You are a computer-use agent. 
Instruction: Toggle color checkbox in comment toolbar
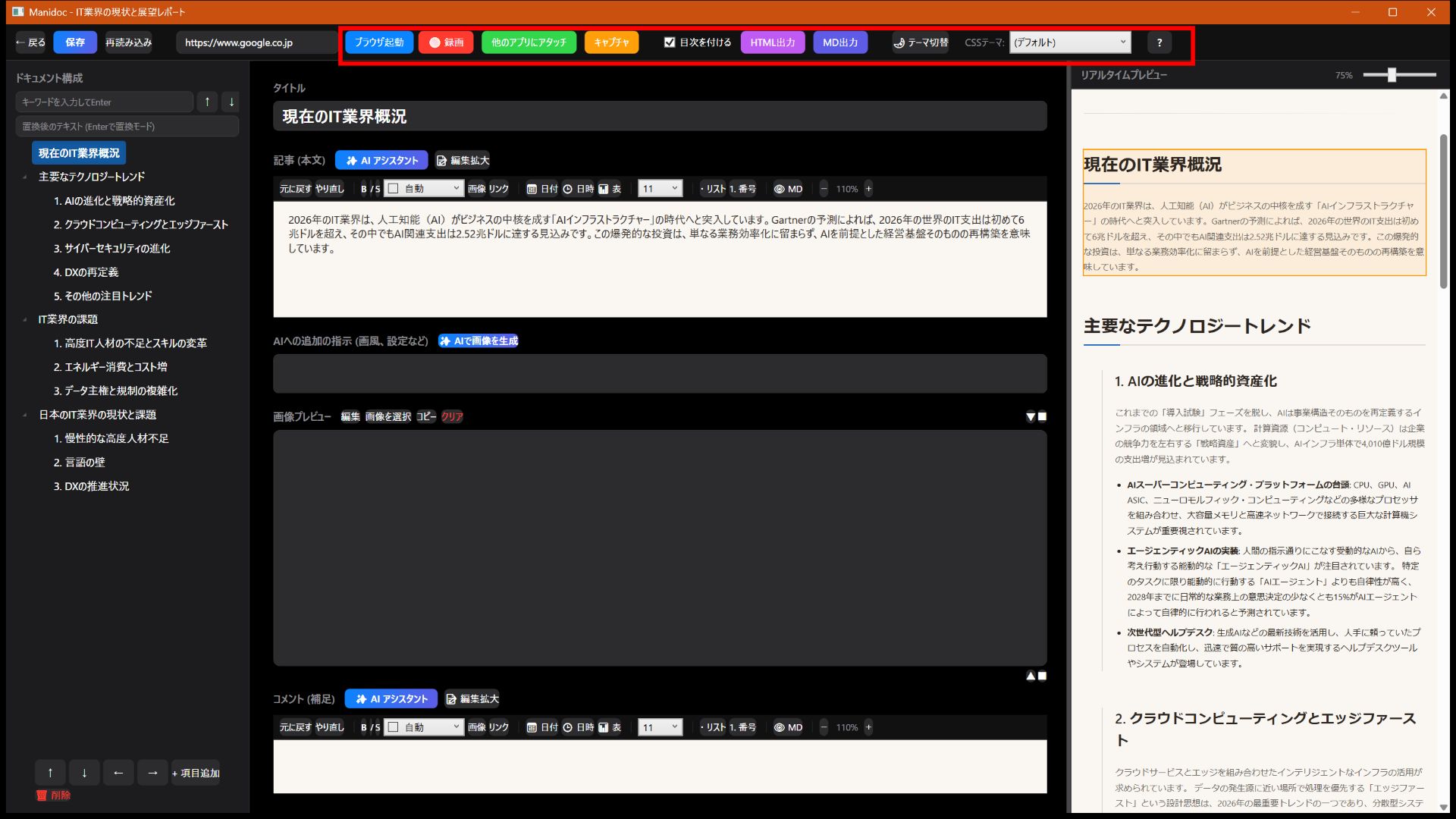[x=394, y=727]
